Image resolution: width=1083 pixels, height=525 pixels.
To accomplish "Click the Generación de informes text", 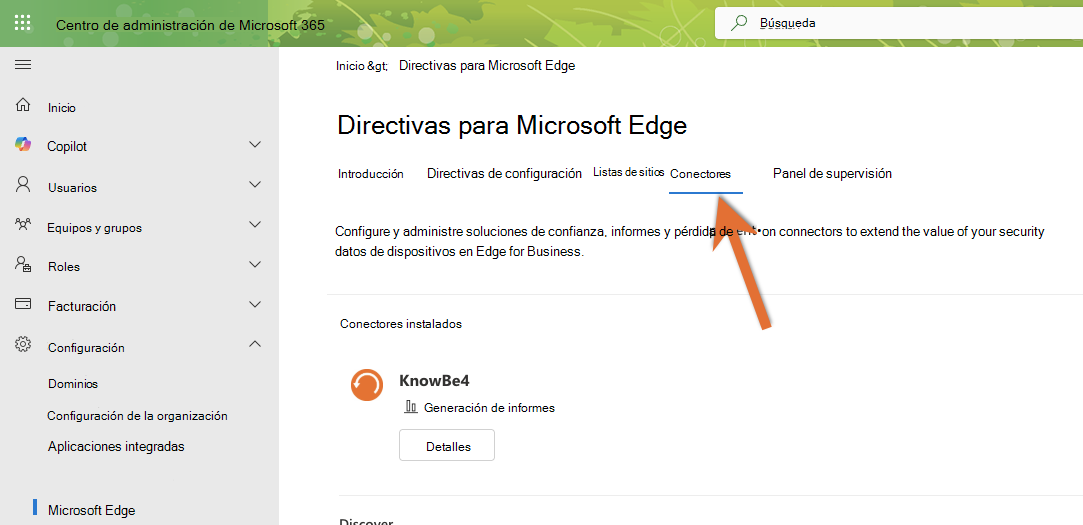I will tap(490, 408).
